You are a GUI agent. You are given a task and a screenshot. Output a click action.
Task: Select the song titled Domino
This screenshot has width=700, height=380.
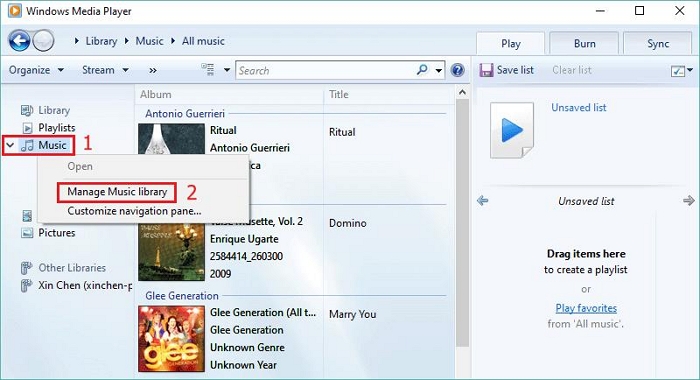(x=348, y=223)
